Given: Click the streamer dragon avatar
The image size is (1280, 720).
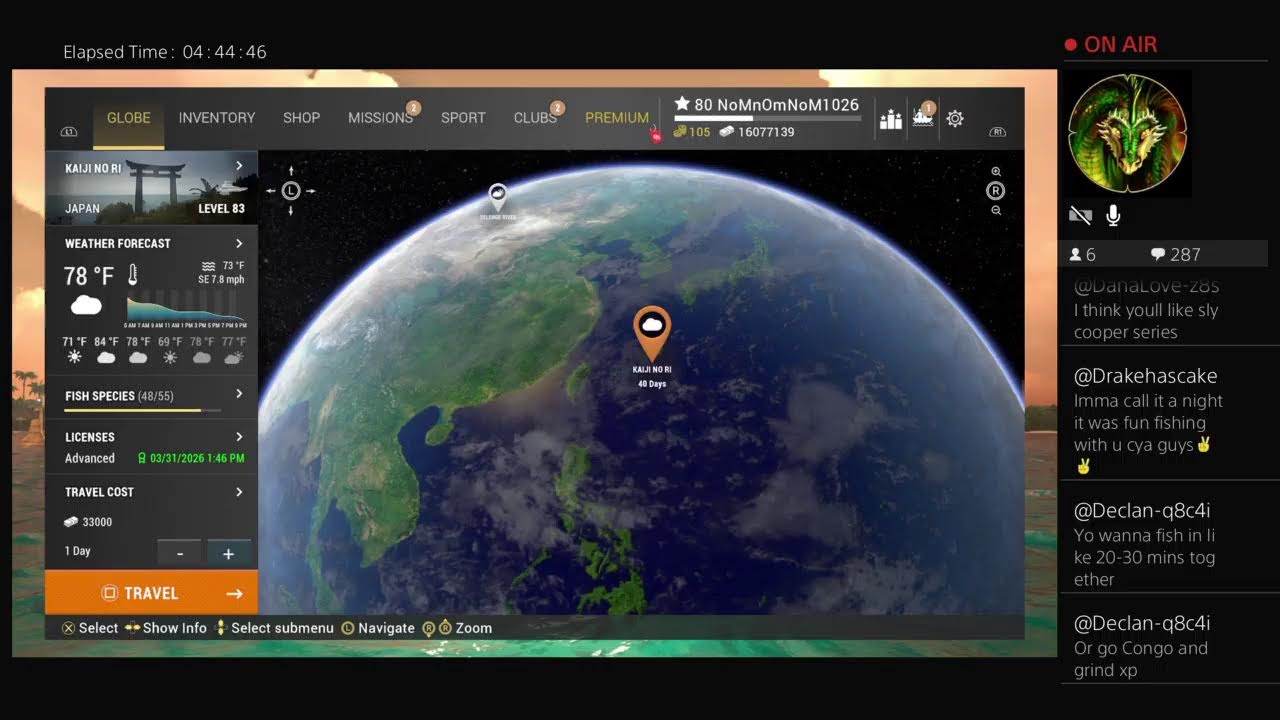Looking at the screenshot, I should point(1127,133).
